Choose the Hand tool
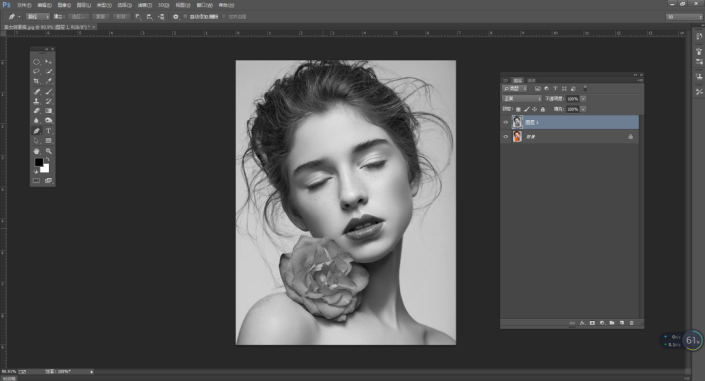This screenshot has height=381, width=705. 36,151
